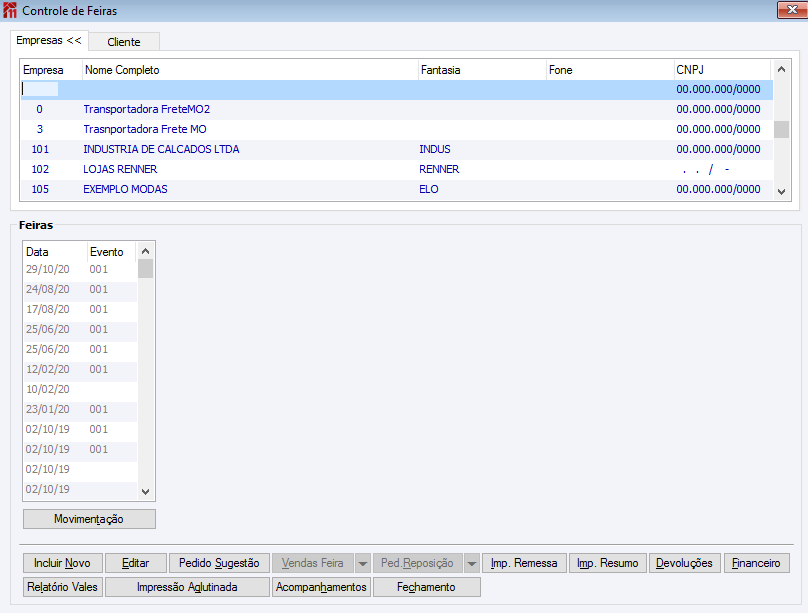Click the CNPJ column header

722,70
